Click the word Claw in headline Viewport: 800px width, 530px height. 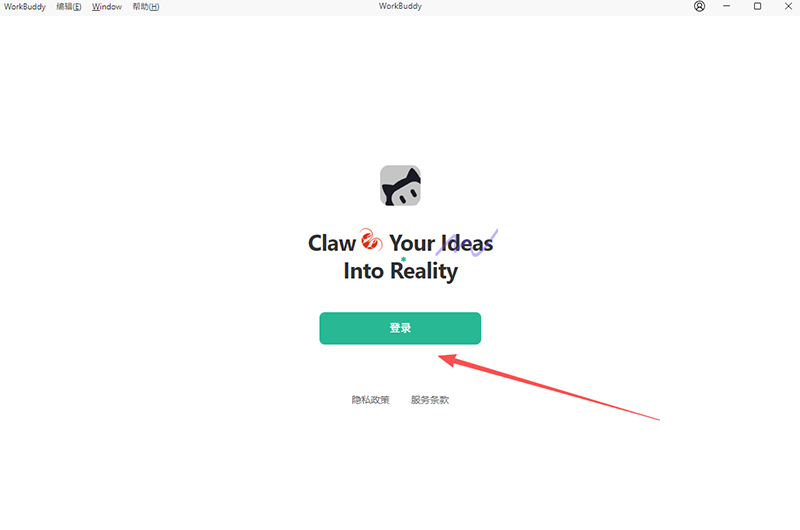click(x=332, y=243)
